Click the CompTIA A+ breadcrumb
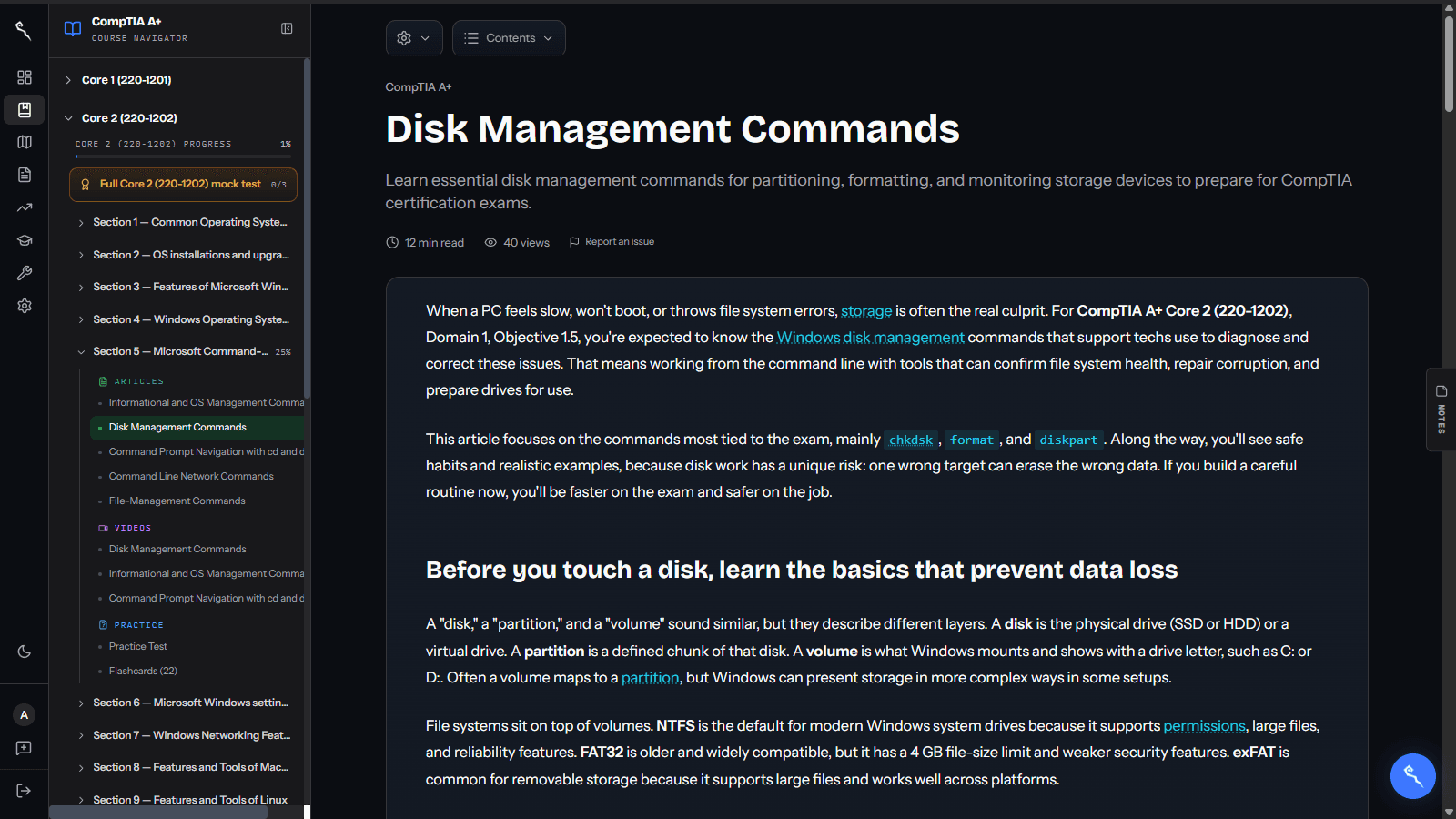The image size is (1456, 819). tap(419, 87)
